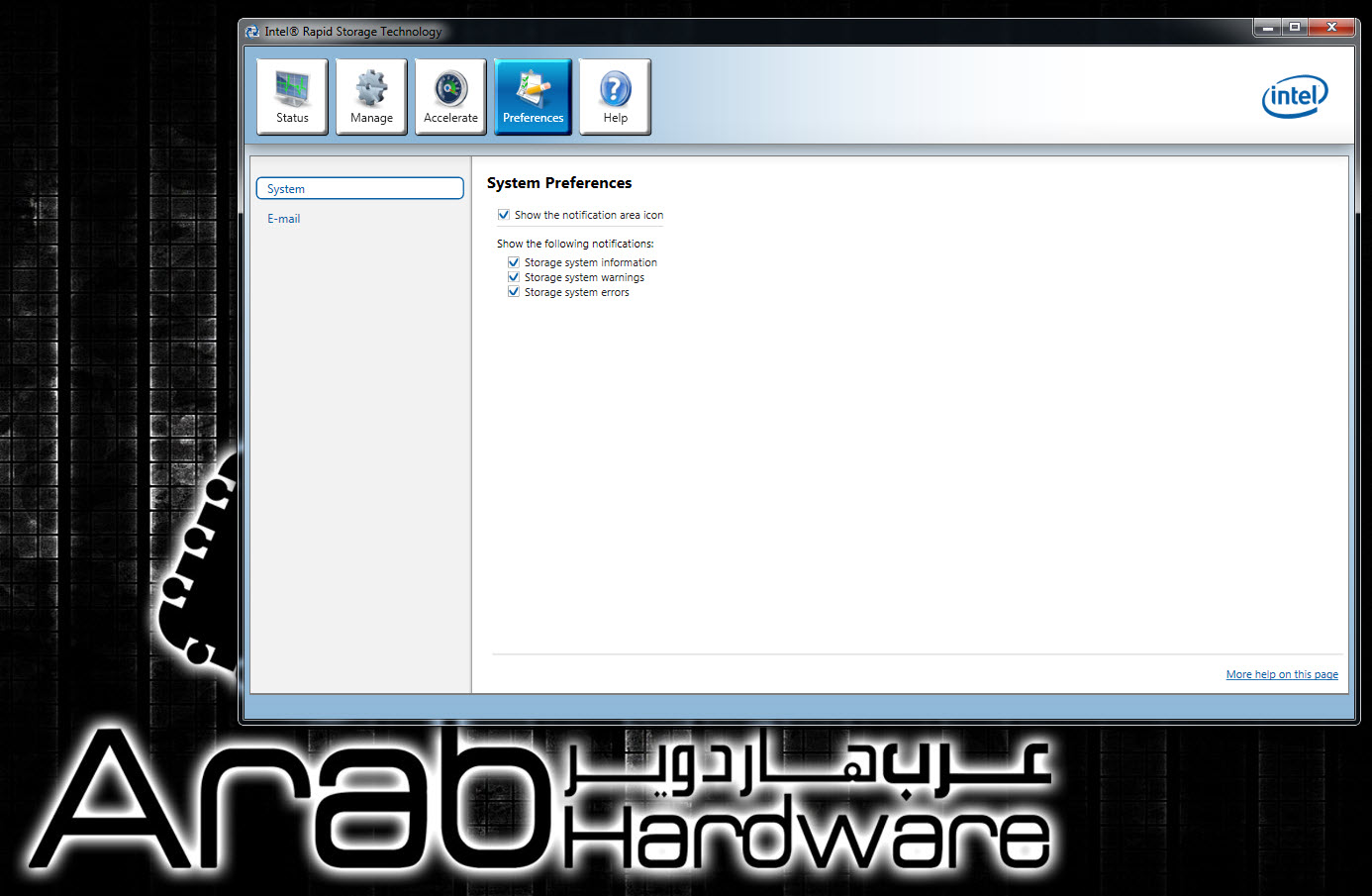This screenshot has height=896, width=1372.
Task: Open the Status section
Action: pos(292,96)
